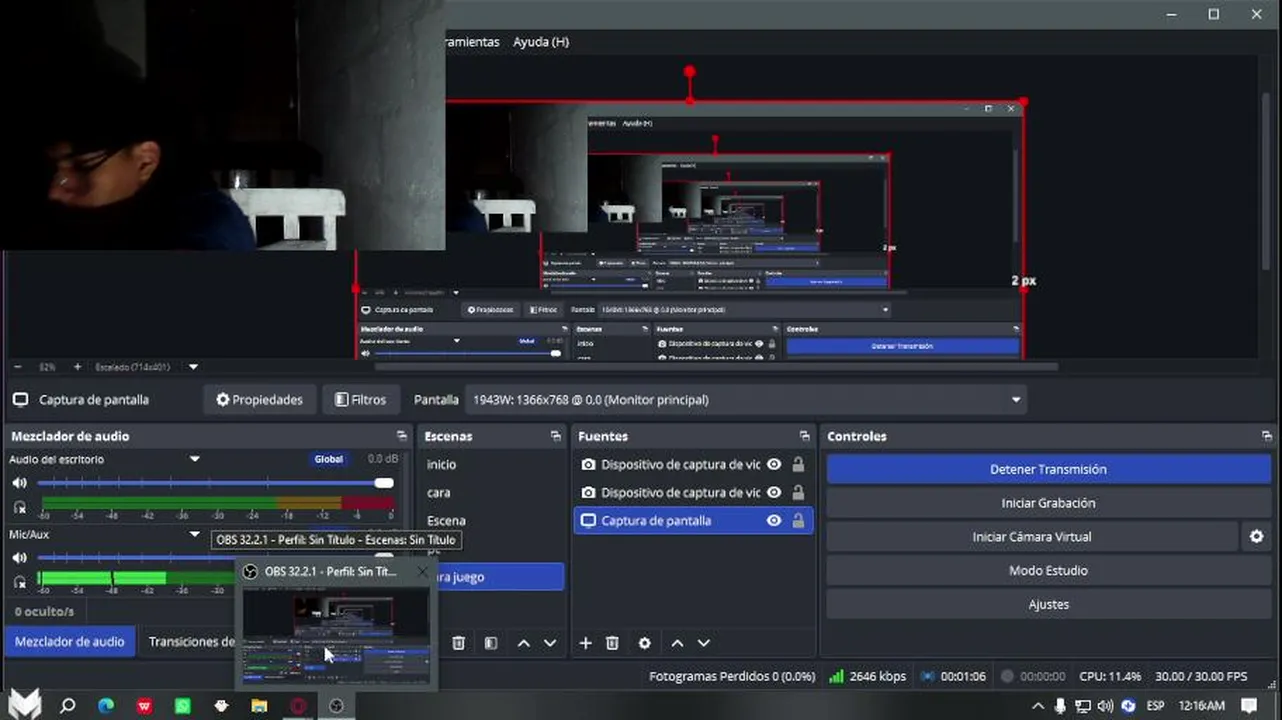Expand the Mic/Aux options arrow

pos(195,534)
